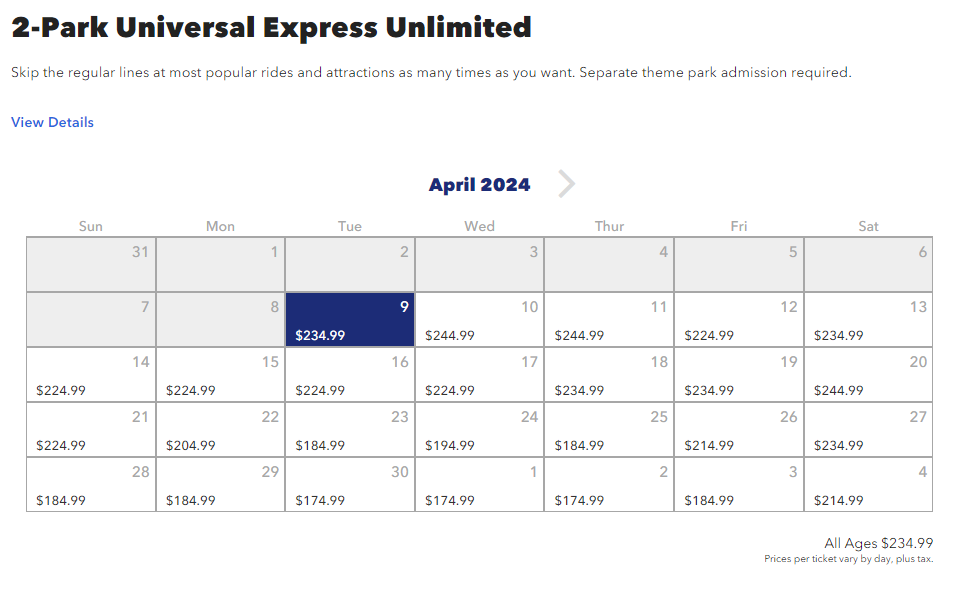Viewport: 969px width, 590px height.
Task: Choose May 1 date cell
Action: click(x=479, y=485)
